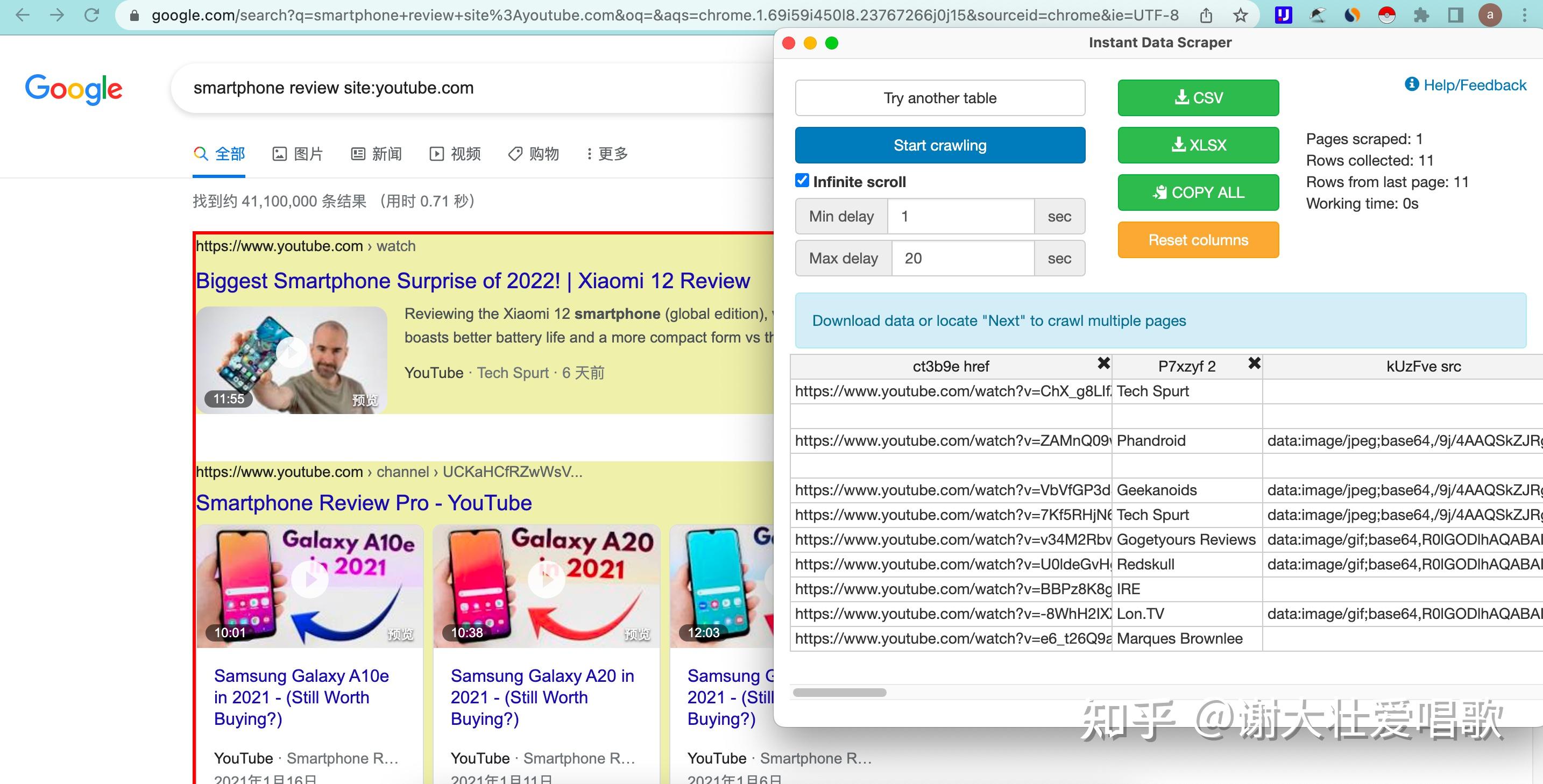
Task: Bookmark page with the star icon
Action: pos(1241,16)
